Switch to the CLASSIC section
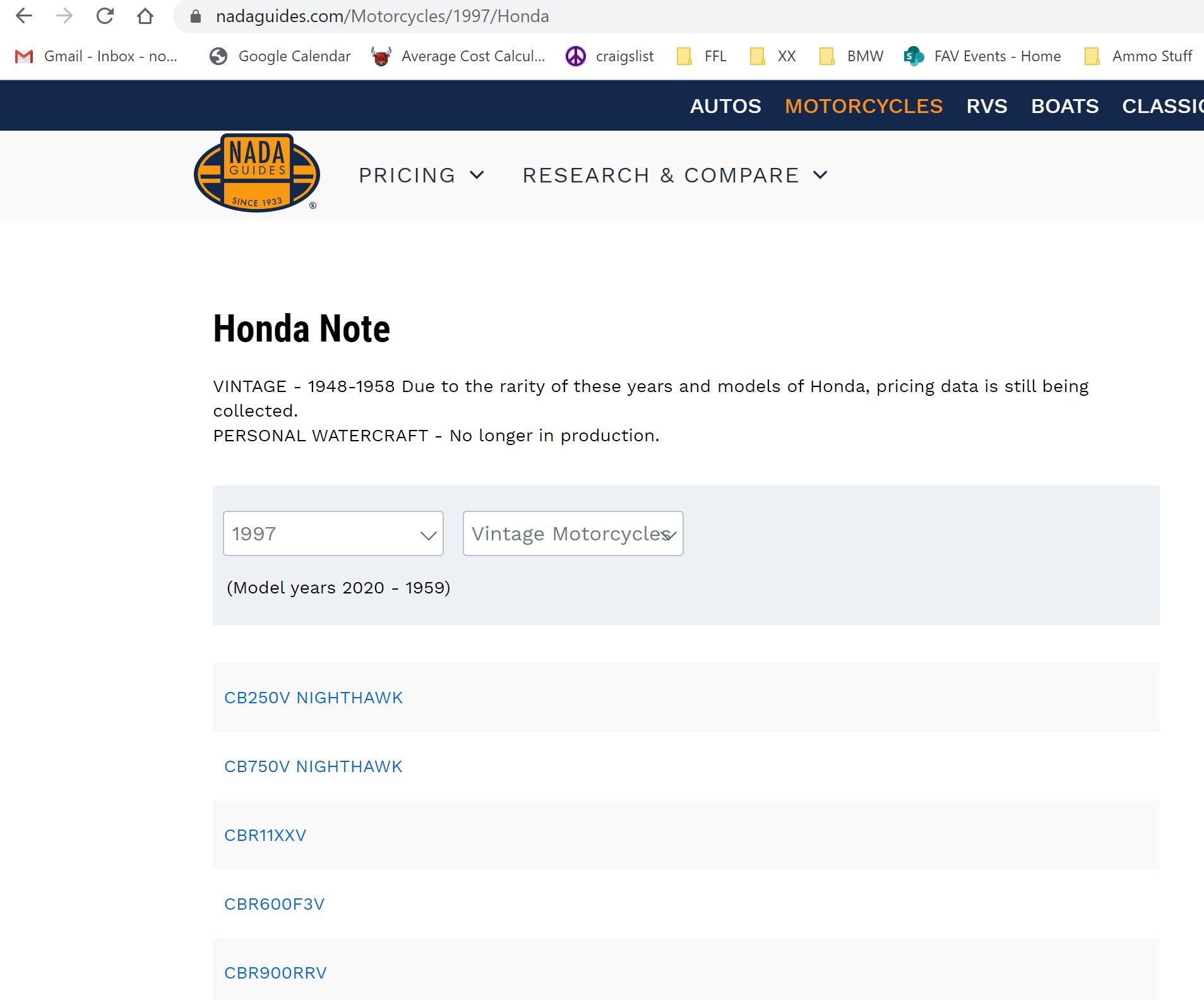Screen dimensions: 1204x1000 pos(1162,106)
